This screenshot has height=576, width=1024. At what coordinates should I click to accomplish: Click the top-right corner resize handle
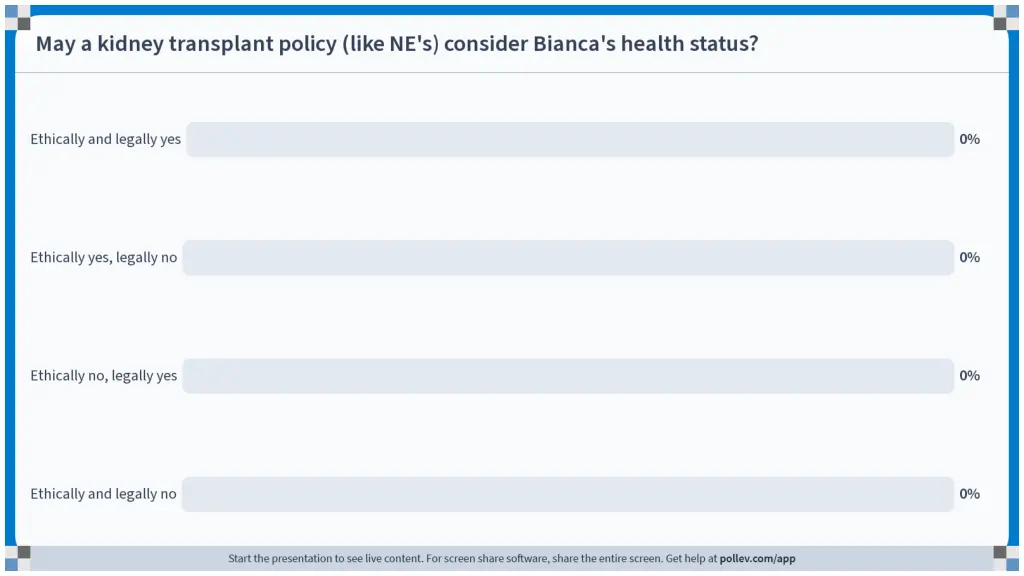[x=1006, y=18]
